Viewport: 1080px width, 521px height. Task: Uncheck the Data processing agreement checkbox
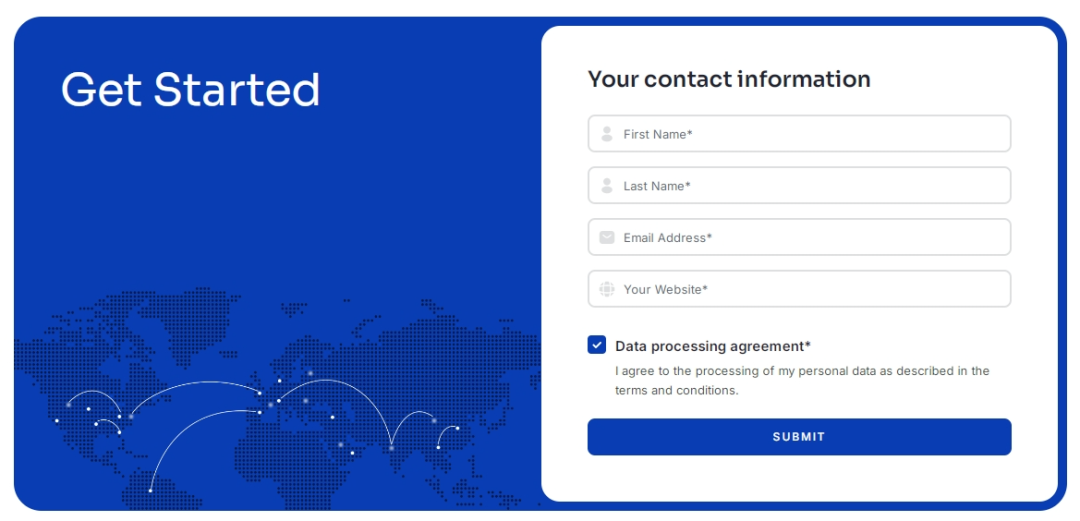click(597, 345)
